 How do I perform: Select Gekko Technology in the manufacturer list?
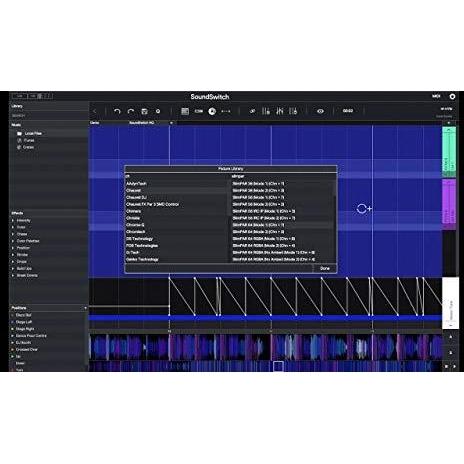177,259
